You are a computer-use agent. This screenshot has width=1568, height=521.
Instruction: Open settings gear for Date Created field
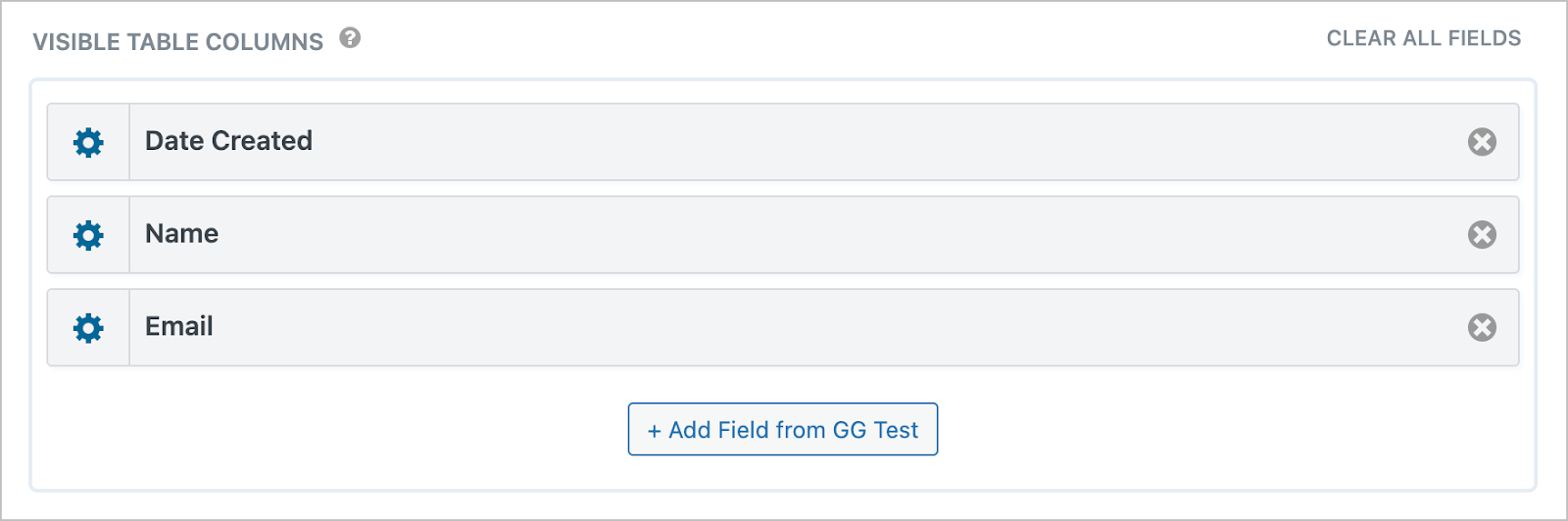click(88, 143)
